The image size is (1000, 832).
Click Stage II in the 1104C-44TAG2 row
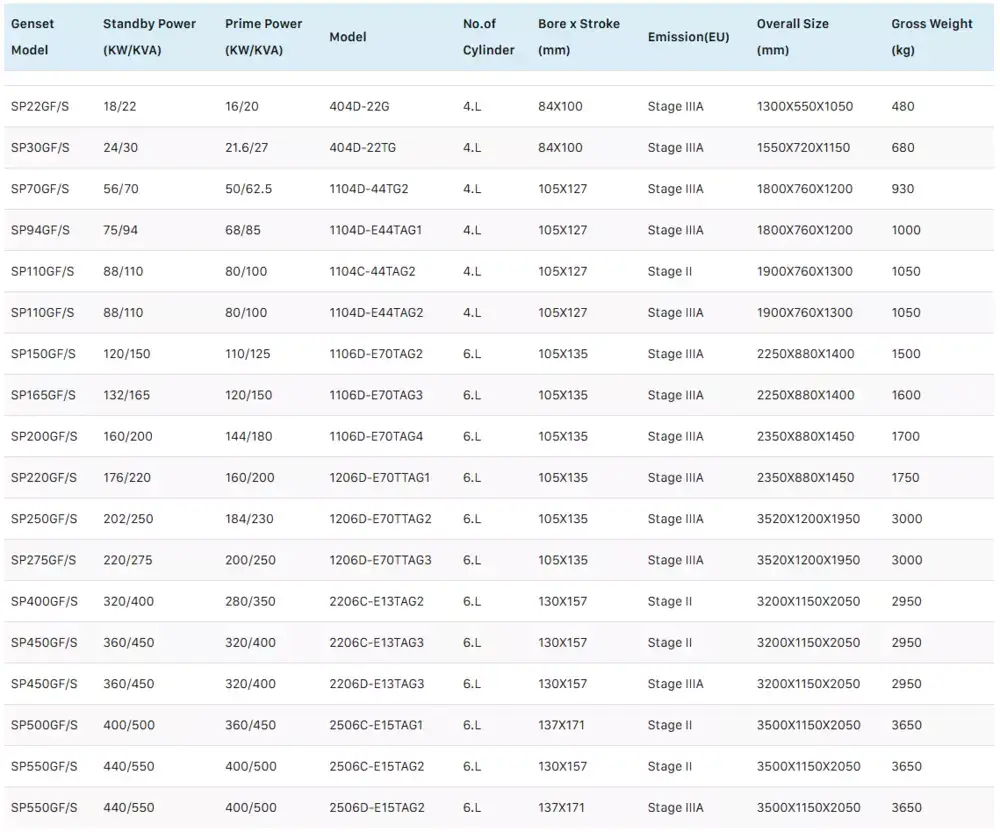click(x=670, y=272)
